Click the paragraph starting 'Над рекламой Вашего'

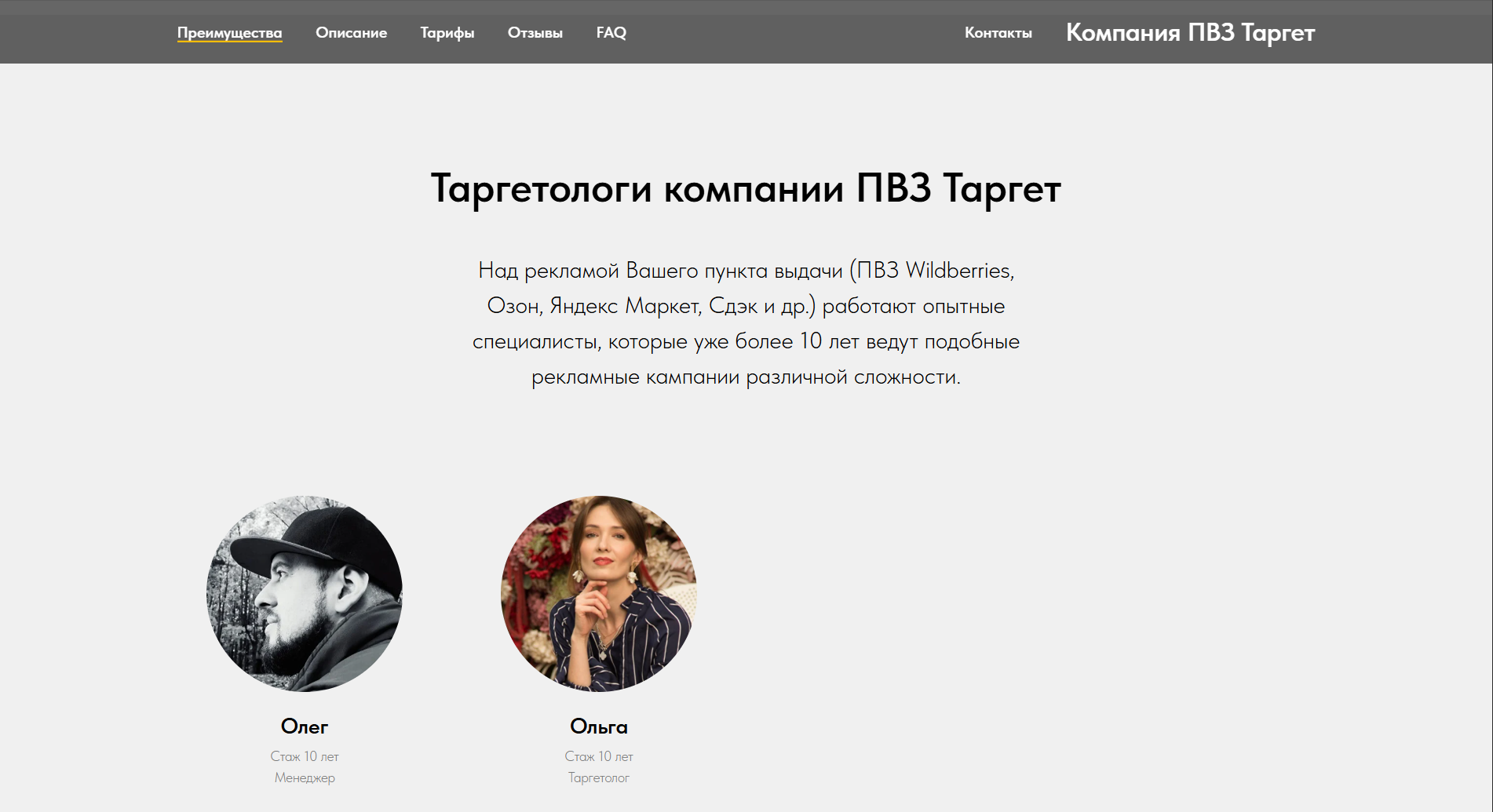[746, 323]
